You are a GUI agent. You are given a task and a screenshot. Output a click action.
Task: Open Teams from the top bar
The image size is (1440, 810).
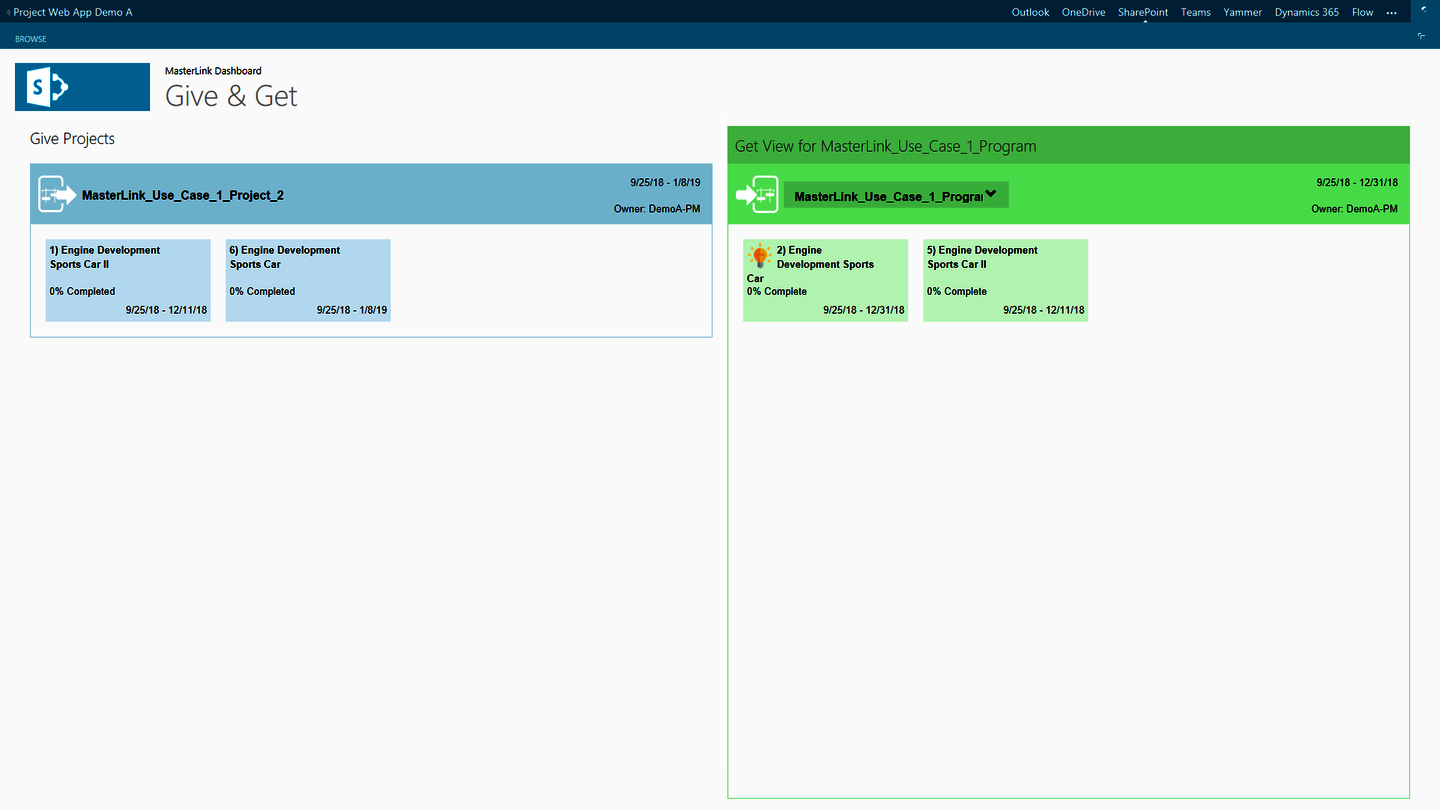point(1195,12)
